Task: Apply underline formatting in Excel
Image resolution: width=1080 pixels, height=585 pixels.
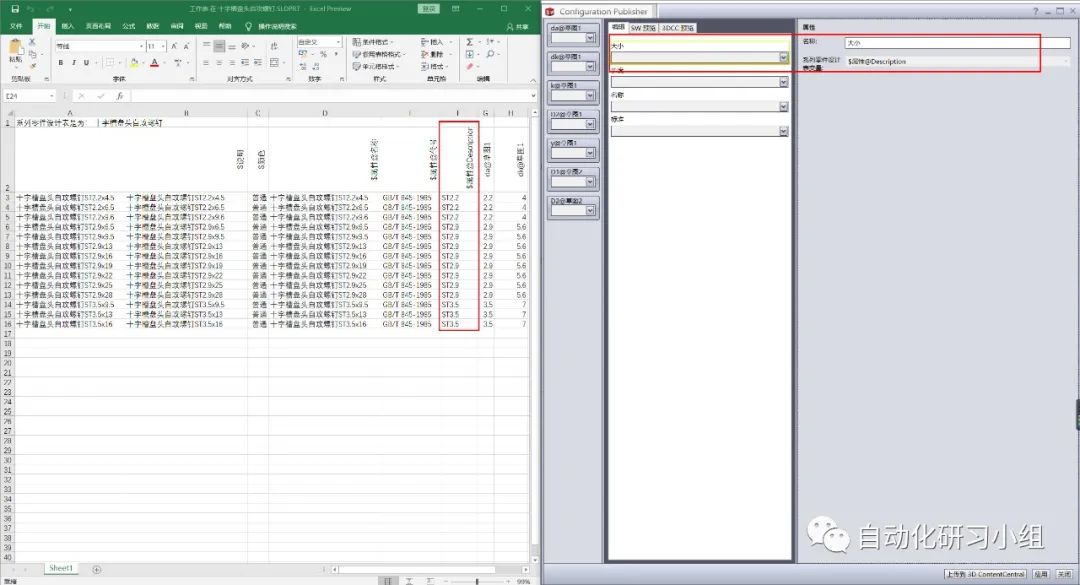Action: pos(86,63)
